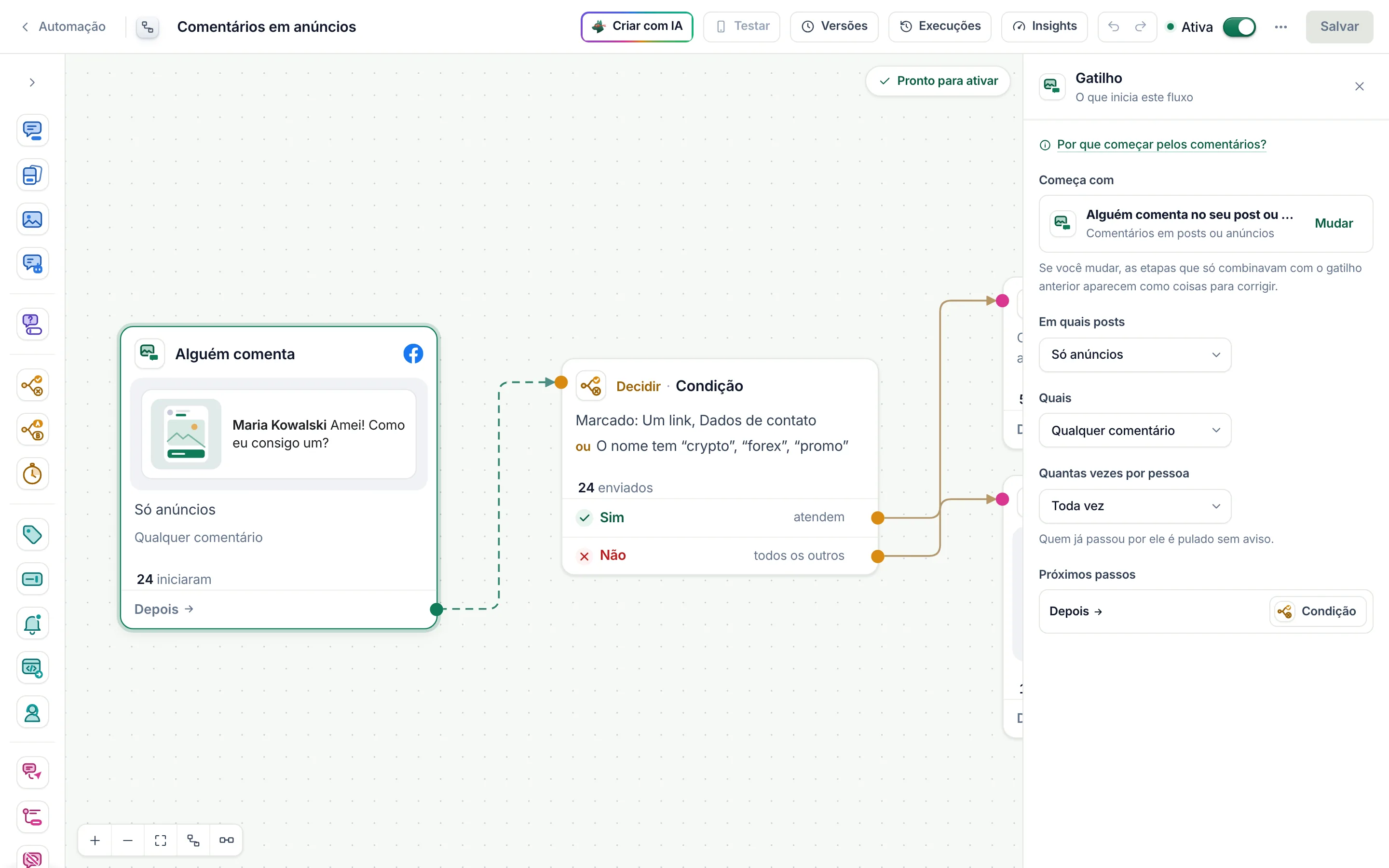Click the undo arrow icon
This screenshot has width=1389, height=868.
(1114, 27)
